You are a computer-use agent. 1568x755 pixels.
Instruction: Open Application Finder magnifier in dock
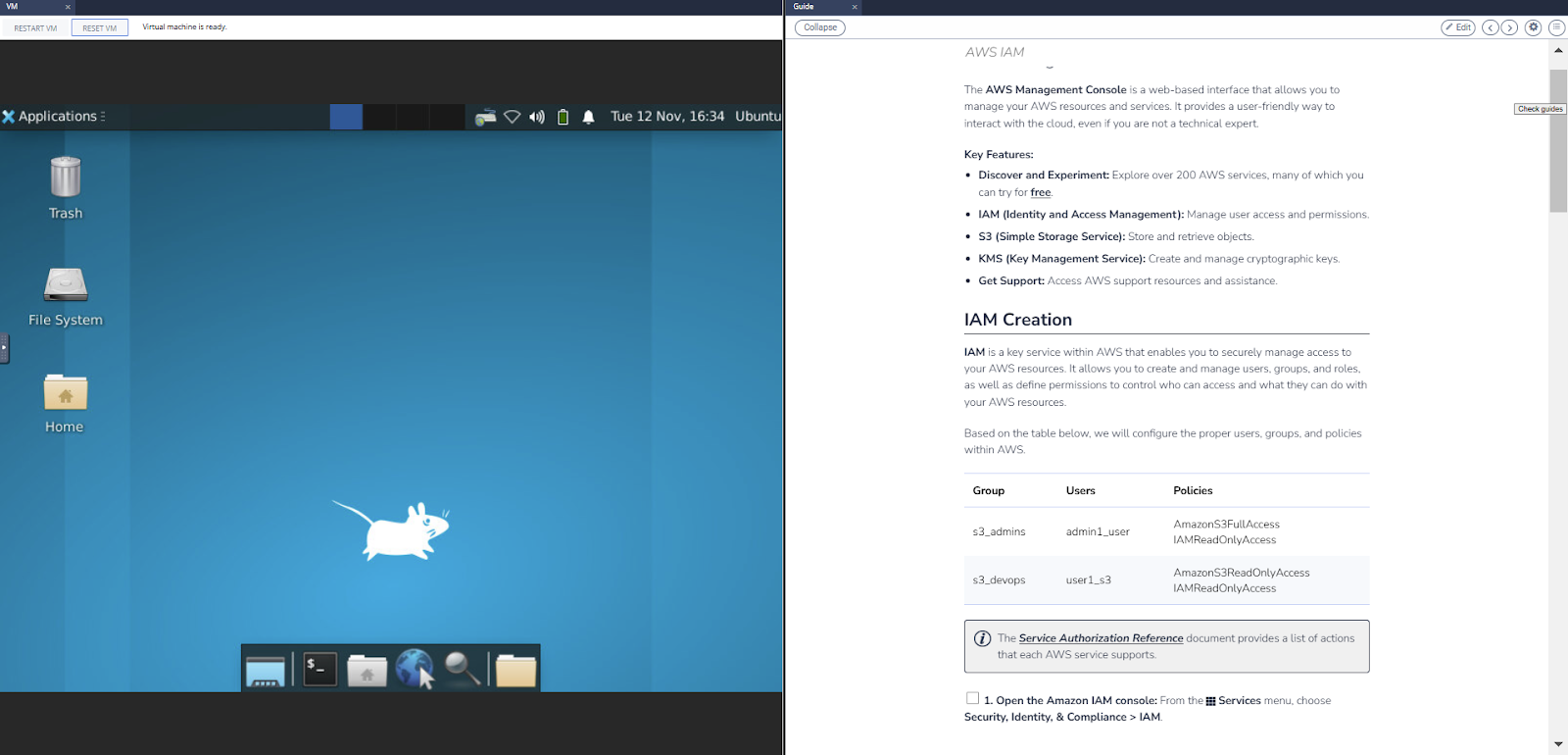[462, 669]
